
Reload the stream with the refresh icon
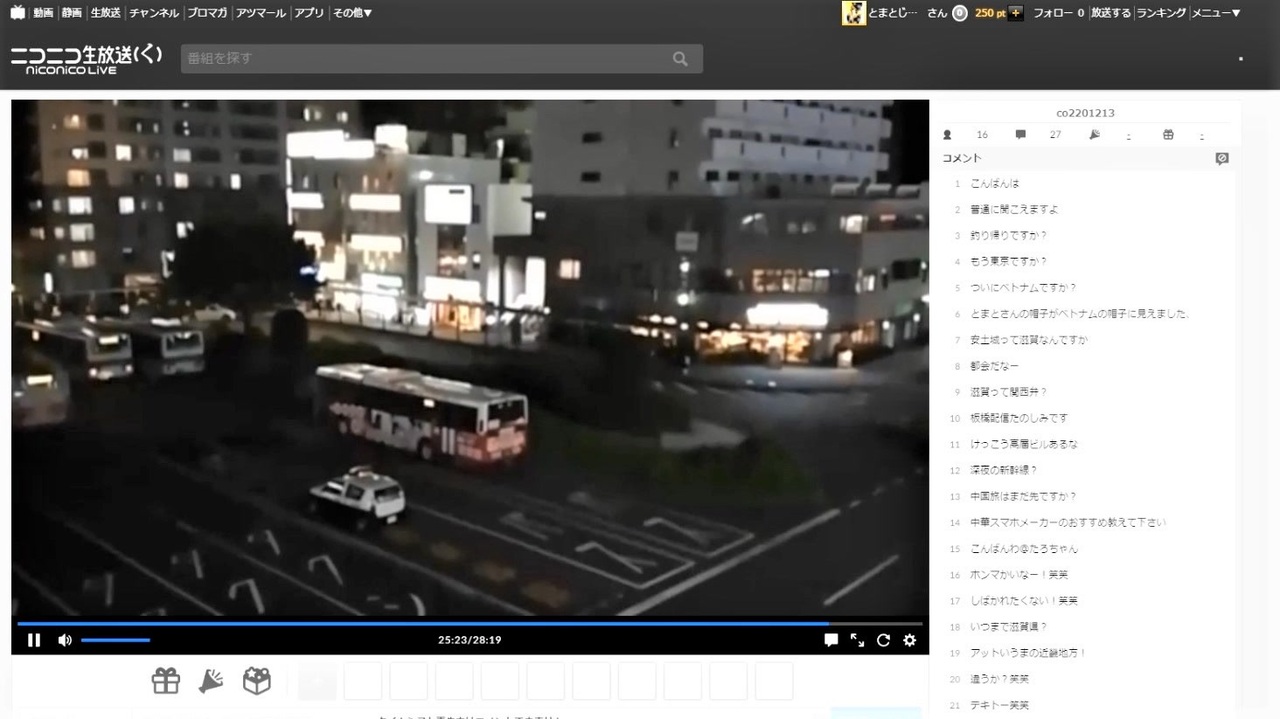pos(883,640)
